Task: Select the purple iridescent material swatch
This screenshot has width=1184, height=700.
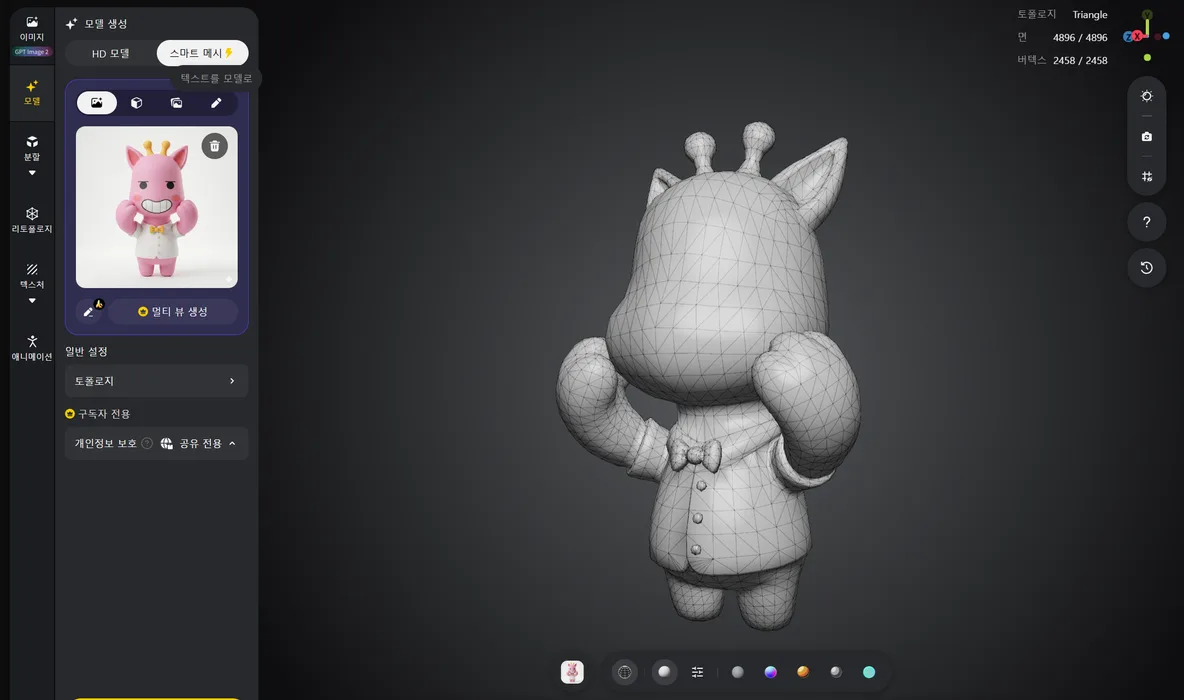Action: (771, 672)
